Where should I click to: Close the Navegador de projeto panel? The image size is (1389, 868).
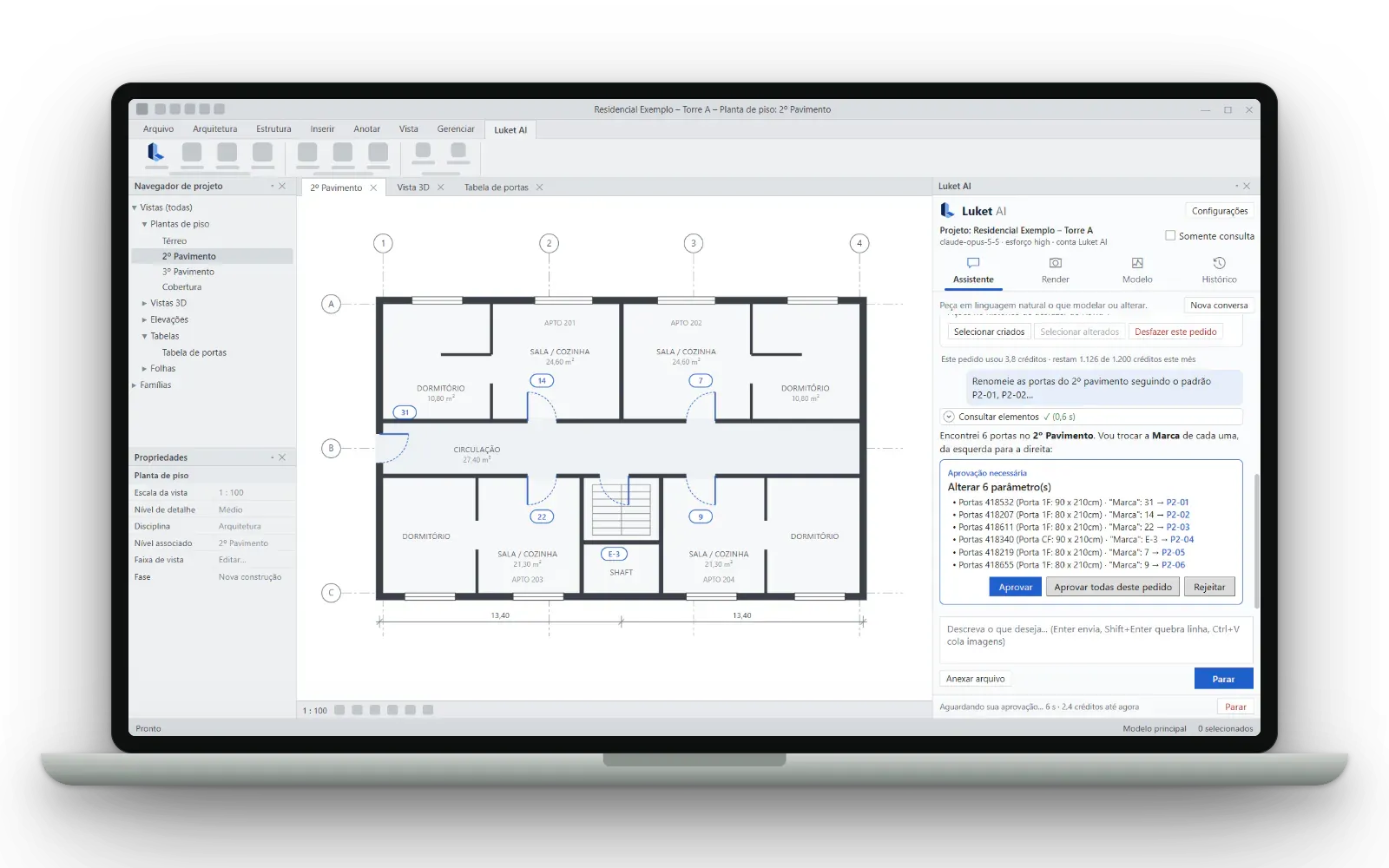(282, 186)
